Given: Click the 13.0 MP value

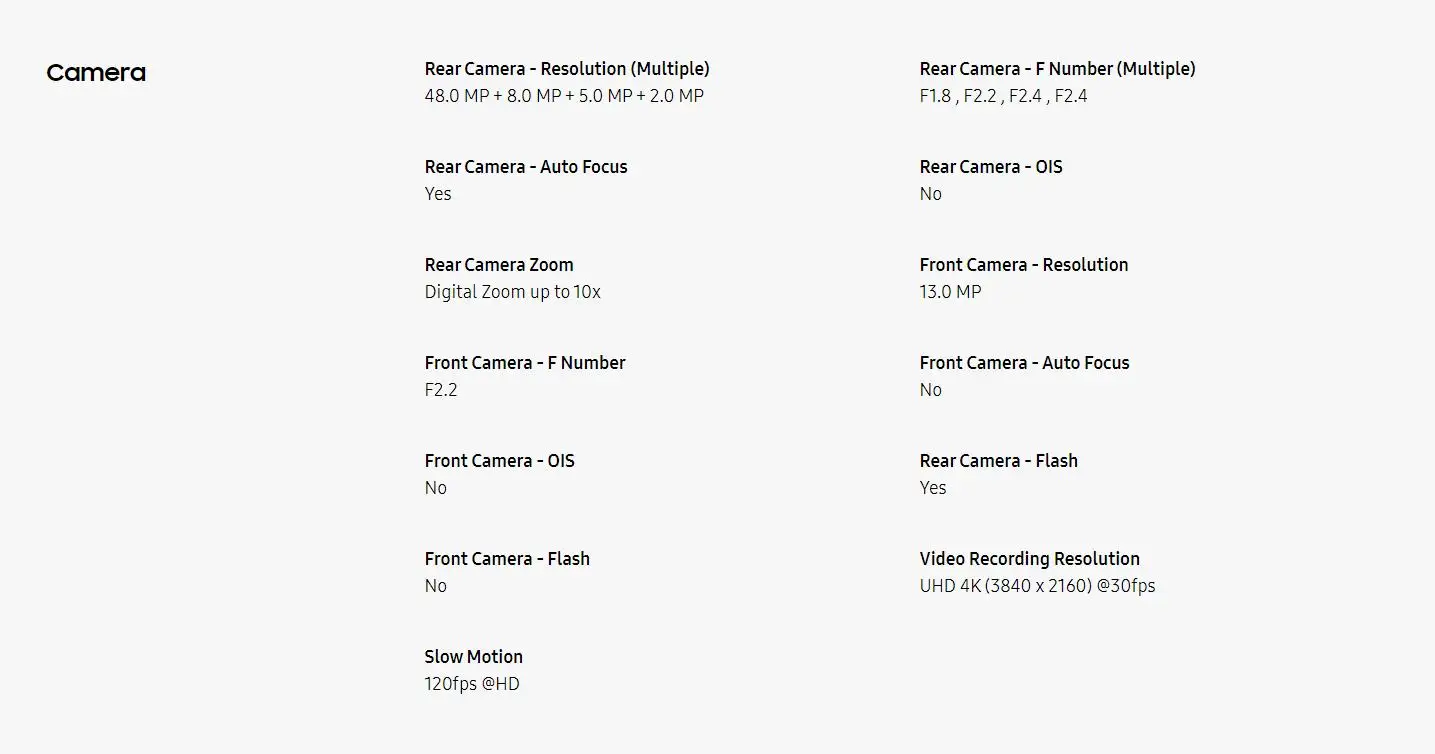Looking at the screenshot, I should pyautogui.click(x=950, y=292).
